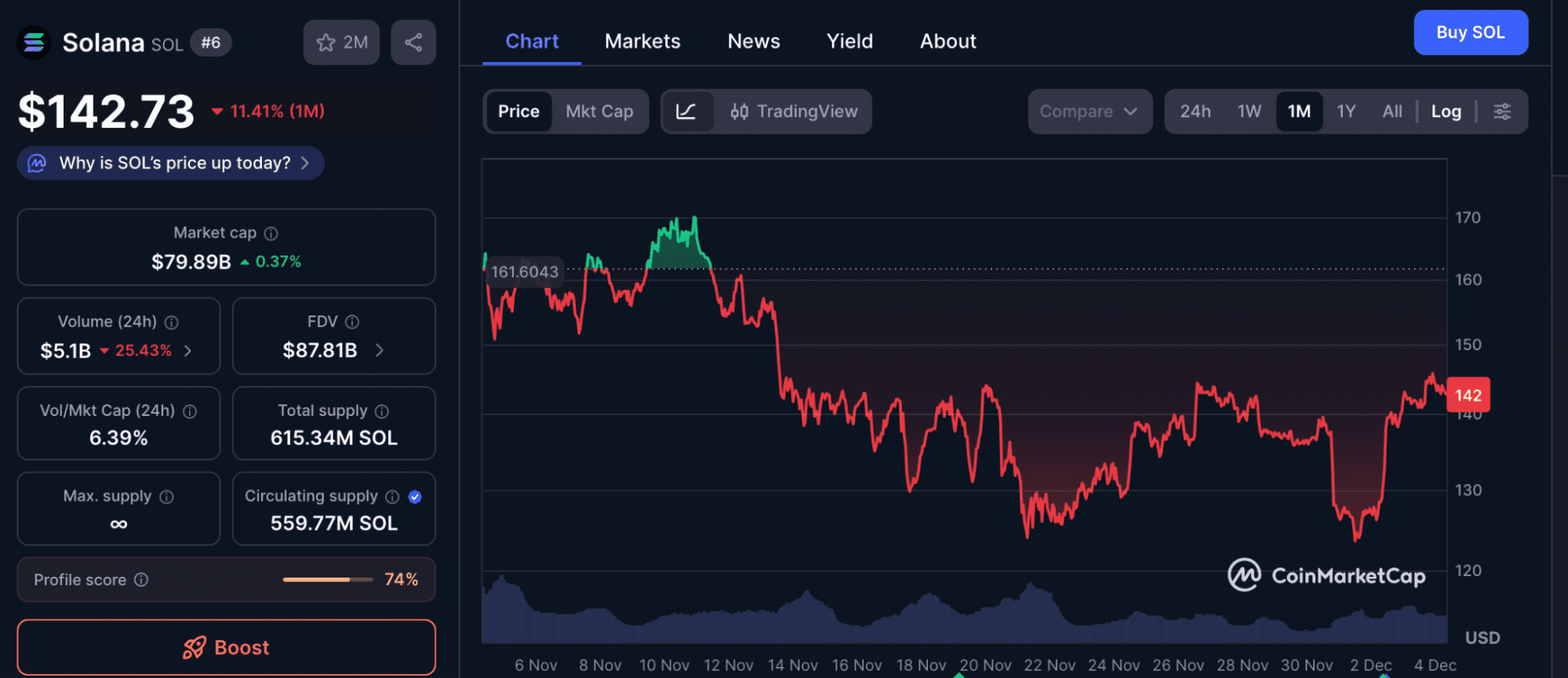Image resolution: width=1568 pixels, height=678 pixels.
Task: Click the Buy SOL button
Action: [1470, 32]
